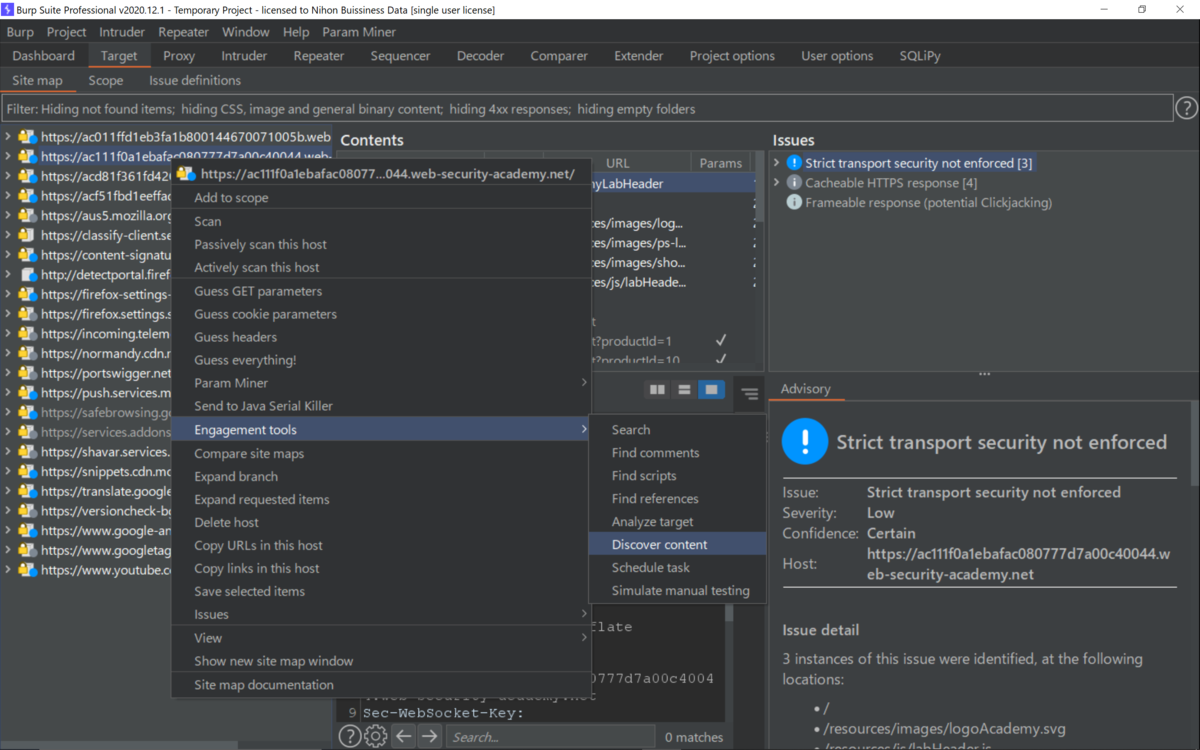Viewport: 1200px width, 750px height.
Task: Choose Actively scan this host
Action: point(381,267)
